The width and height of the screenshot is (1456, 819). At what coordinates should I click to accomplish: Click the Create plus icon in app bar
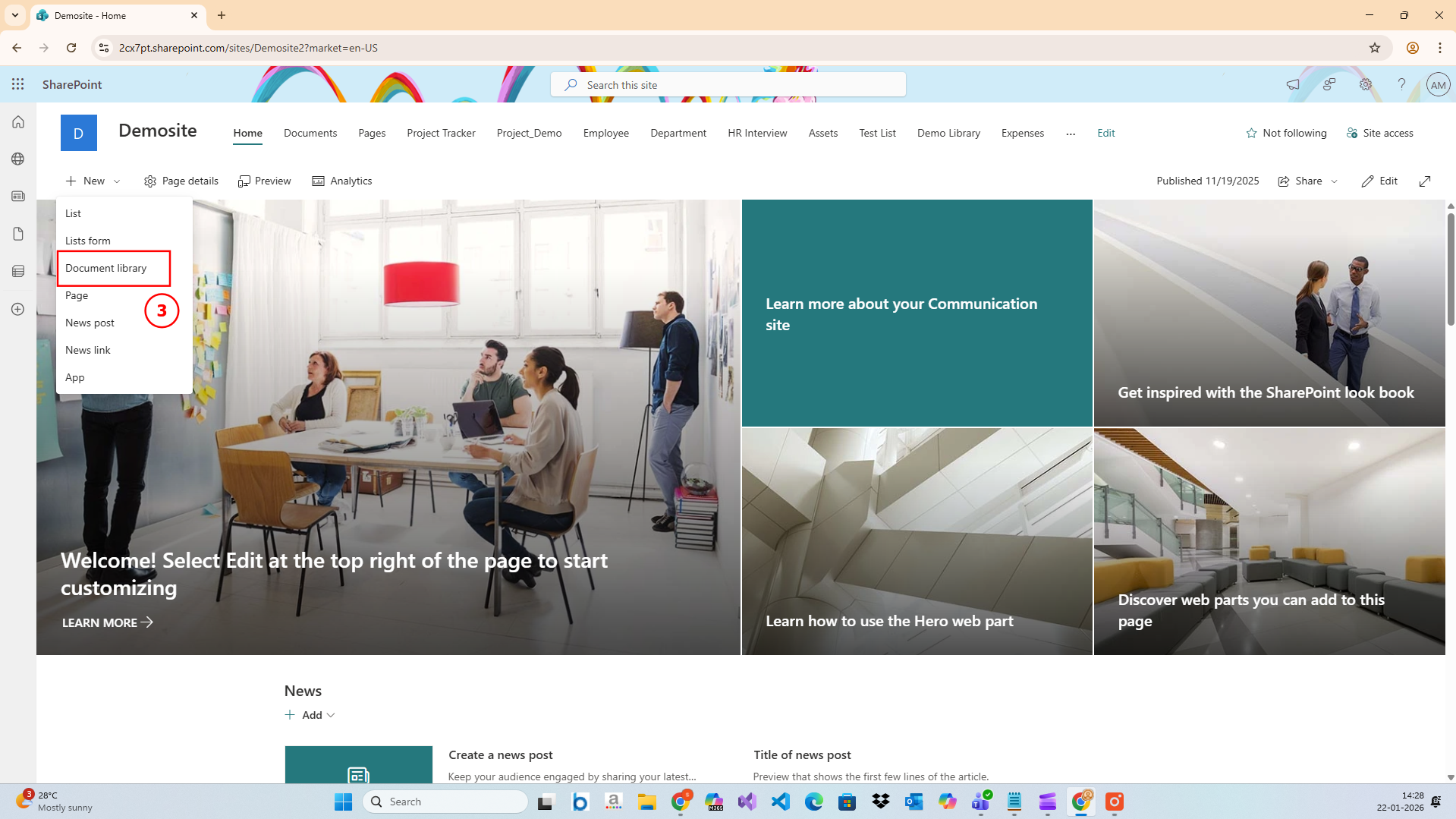[18, 310]
